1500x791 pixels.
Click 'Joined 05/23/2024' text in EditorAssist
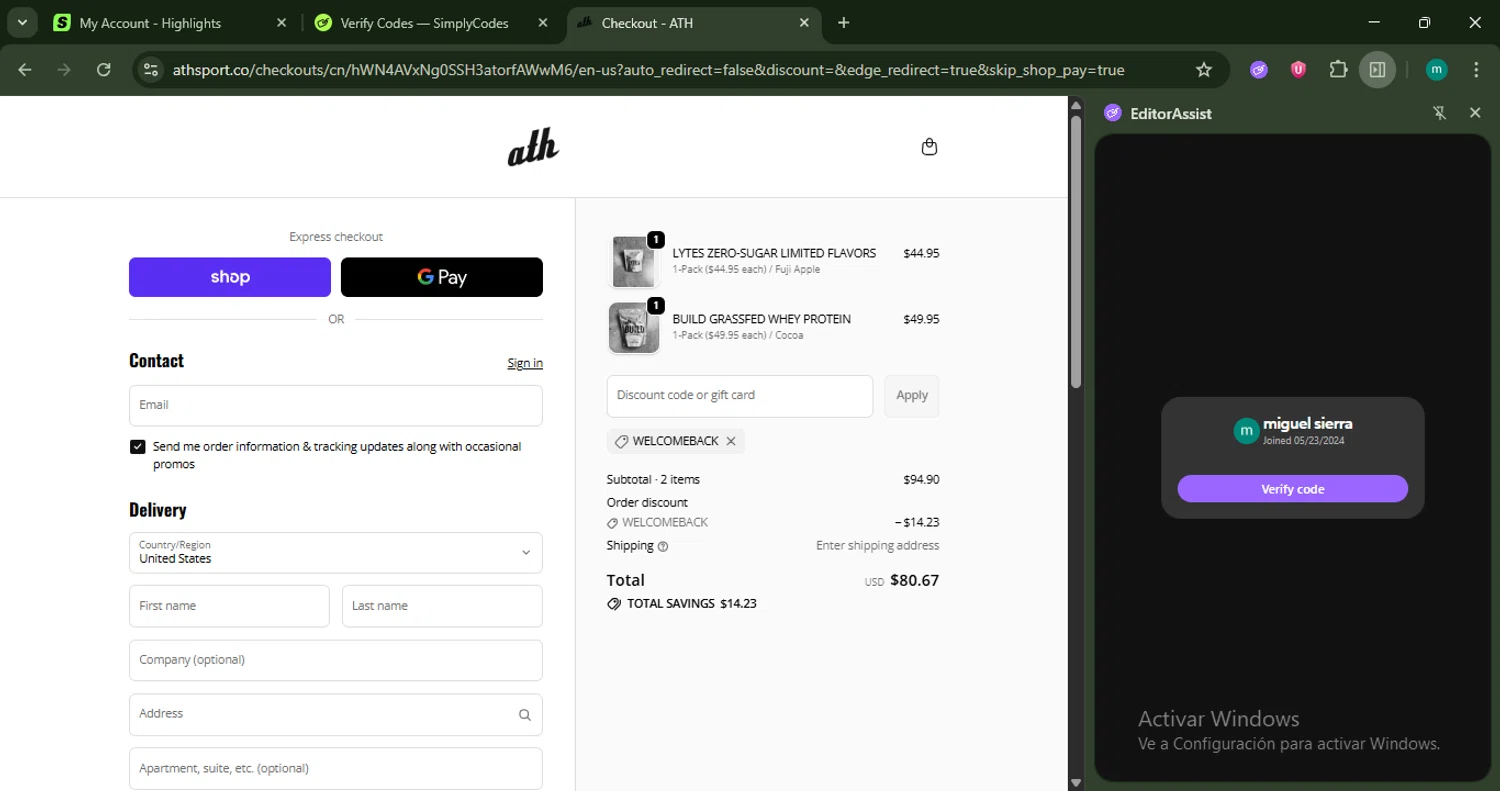(x=1304, y=440)
